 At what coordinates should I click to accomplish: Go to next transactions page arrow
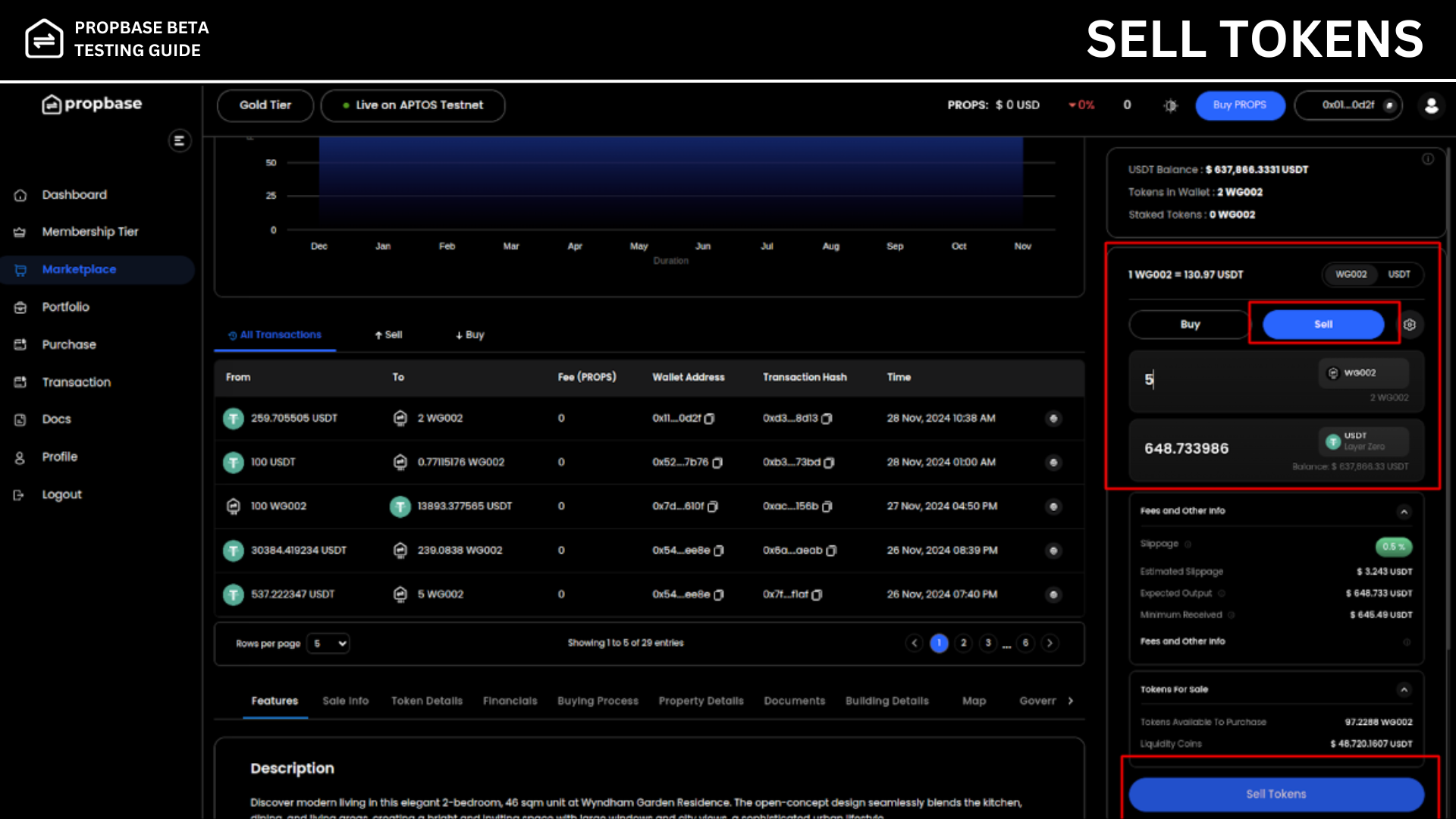1050,643
